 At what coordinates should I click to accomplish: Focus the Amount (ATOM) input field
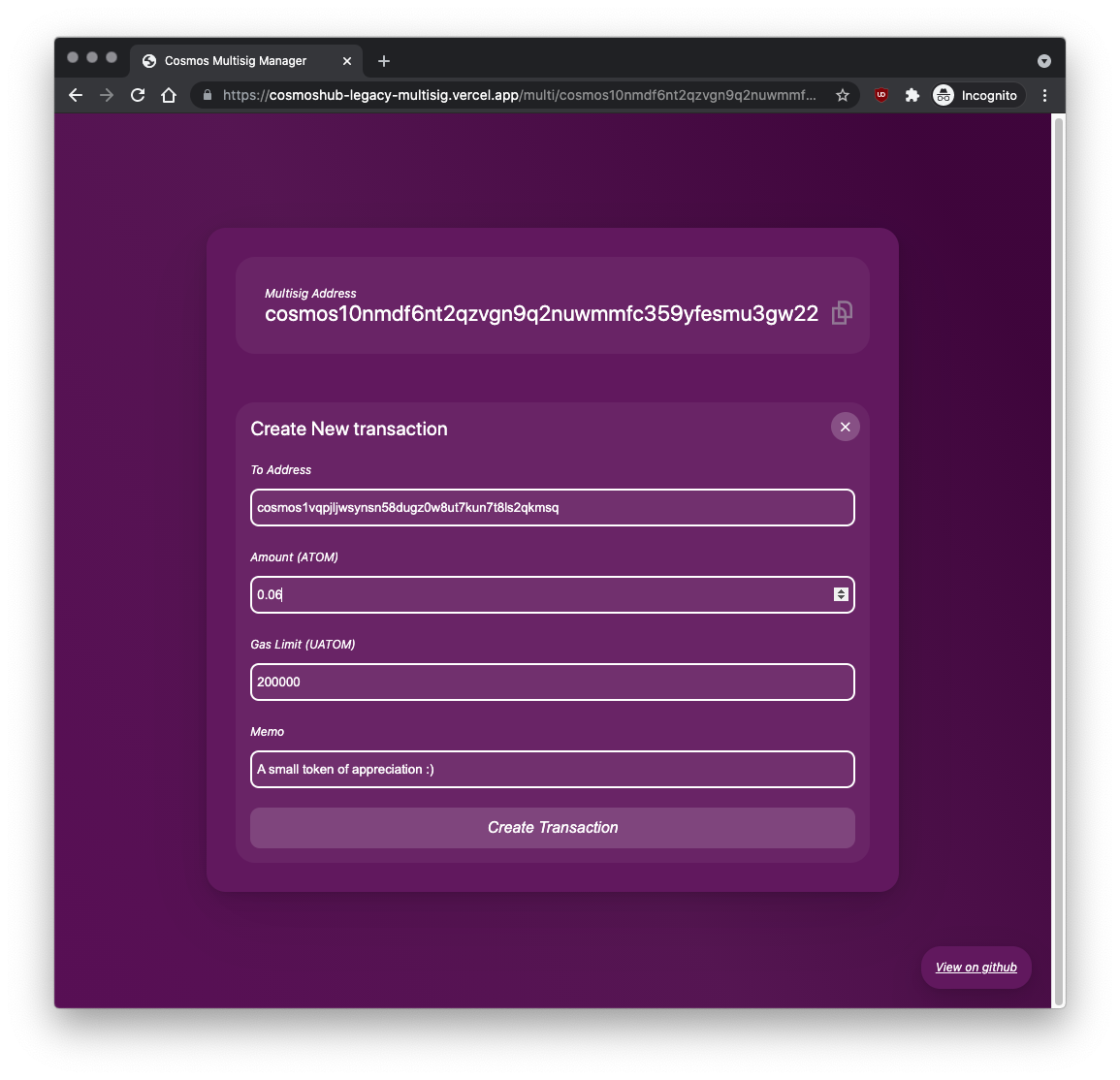552,595
